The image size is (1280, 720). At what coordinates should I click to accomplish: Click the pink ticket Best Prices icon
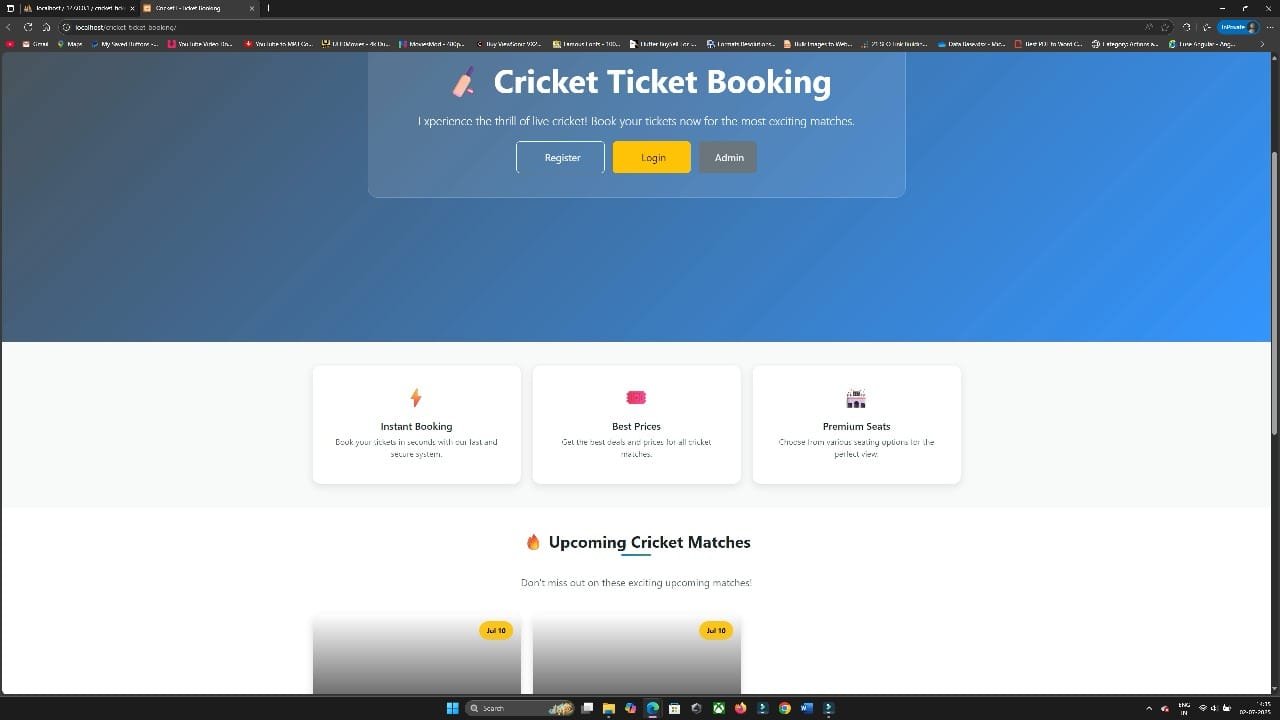[636, 398]
